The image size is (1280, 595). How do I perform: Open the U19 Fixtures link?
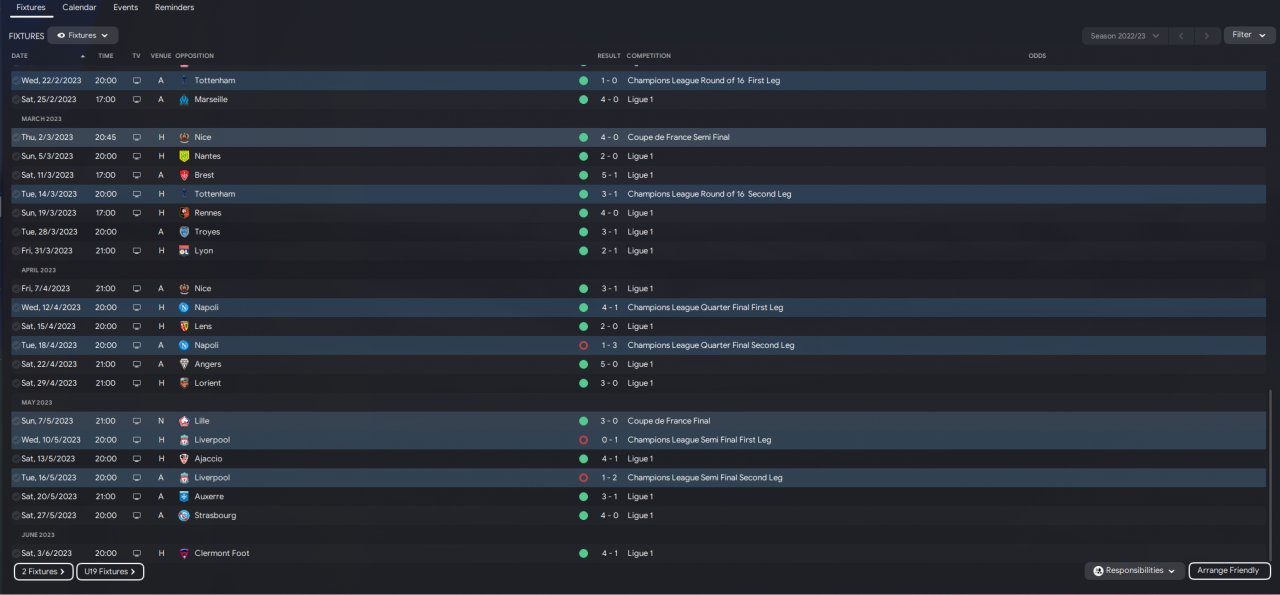110,572
